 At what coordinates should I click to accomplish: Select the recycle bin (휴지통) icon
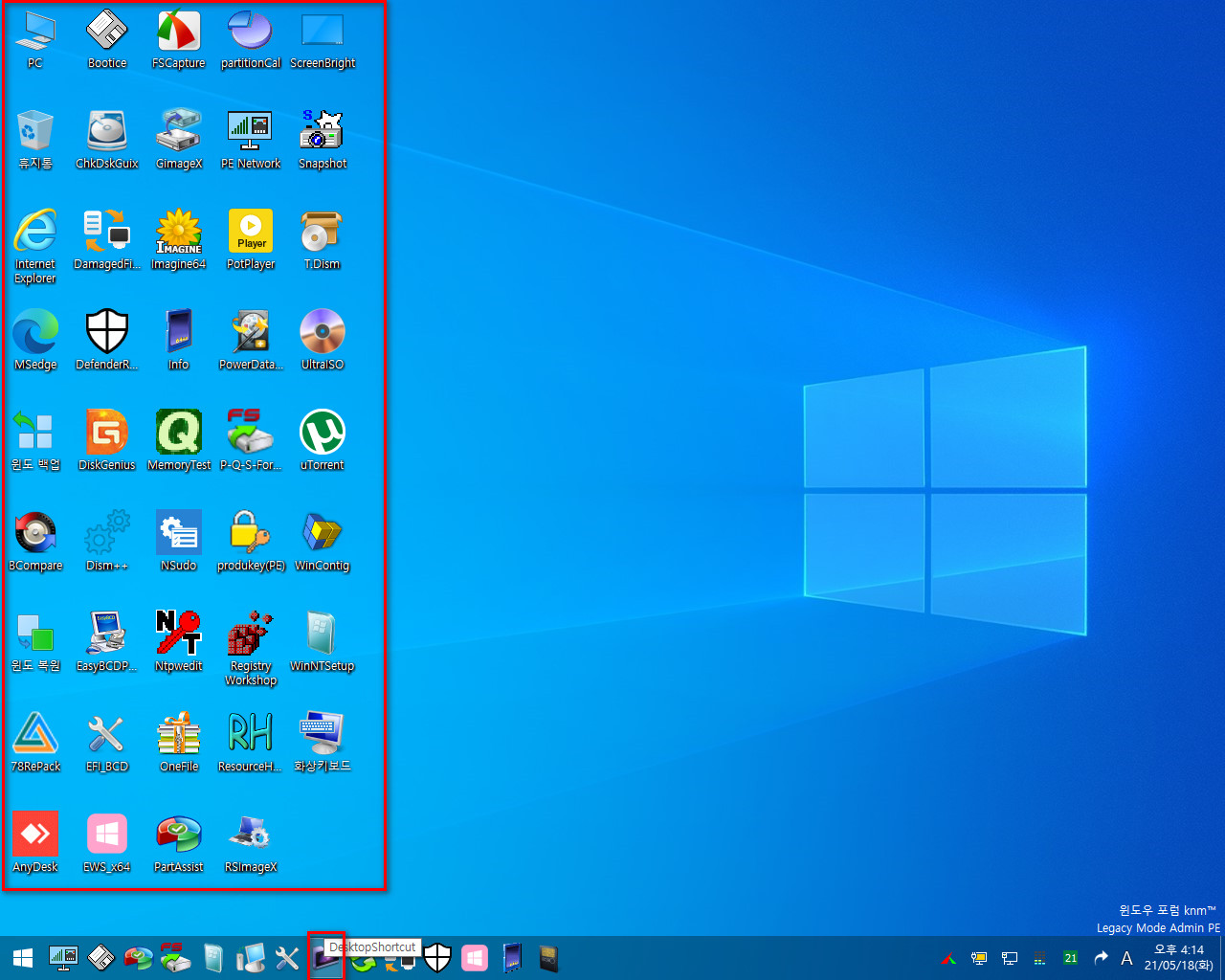pyautogui.click(x=35, y=141)
